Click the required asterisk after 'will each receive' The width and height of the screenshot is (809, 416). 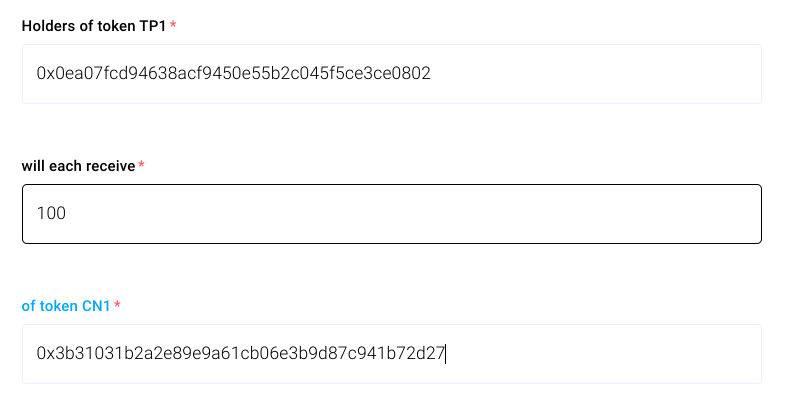pos(141,164)
